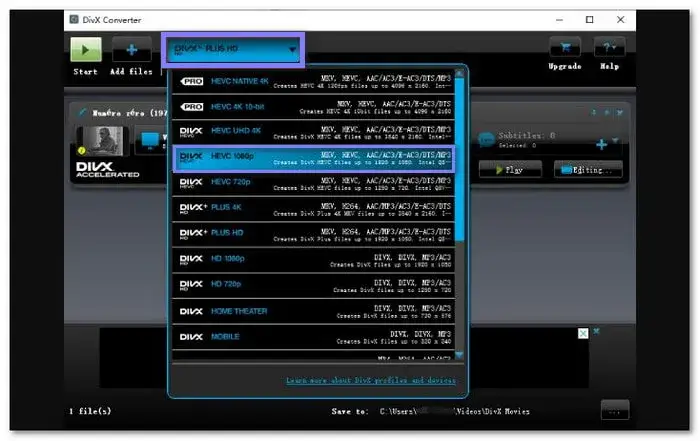
Task: Click the Play button in file row
Action: (x=509, y=170)
